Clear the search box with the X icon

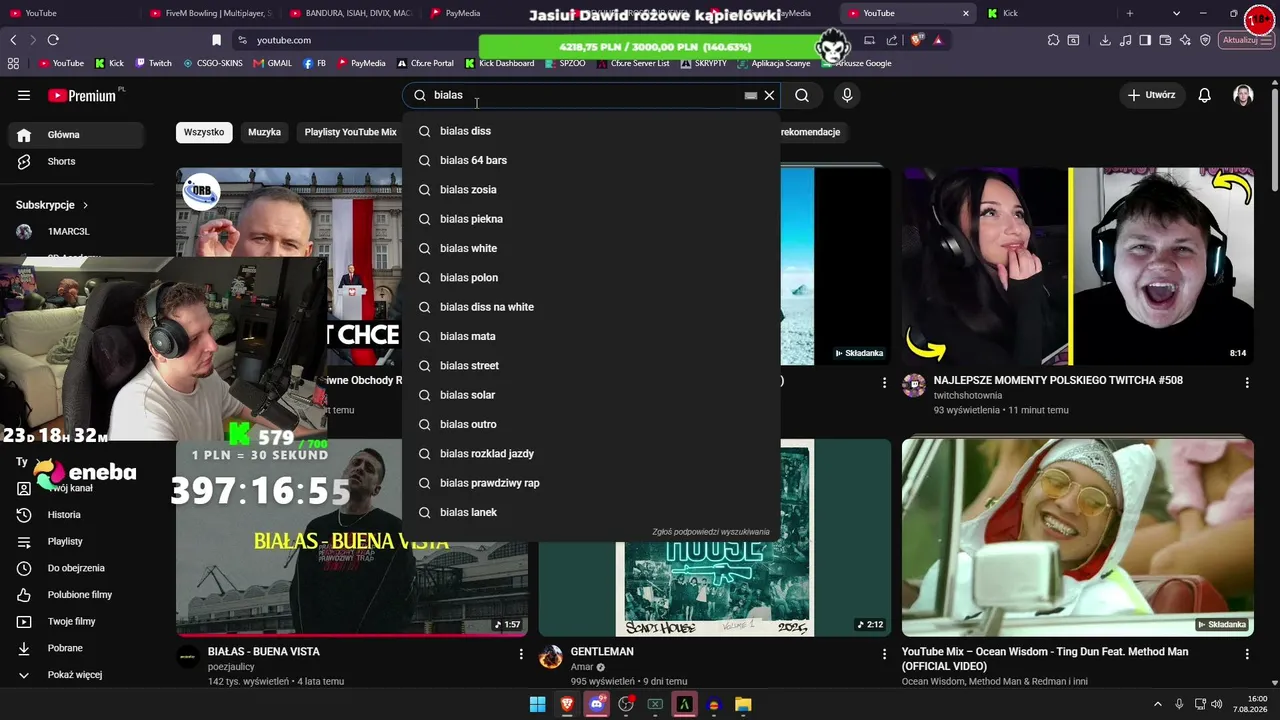pyautogui.click(x=769, y=95)
